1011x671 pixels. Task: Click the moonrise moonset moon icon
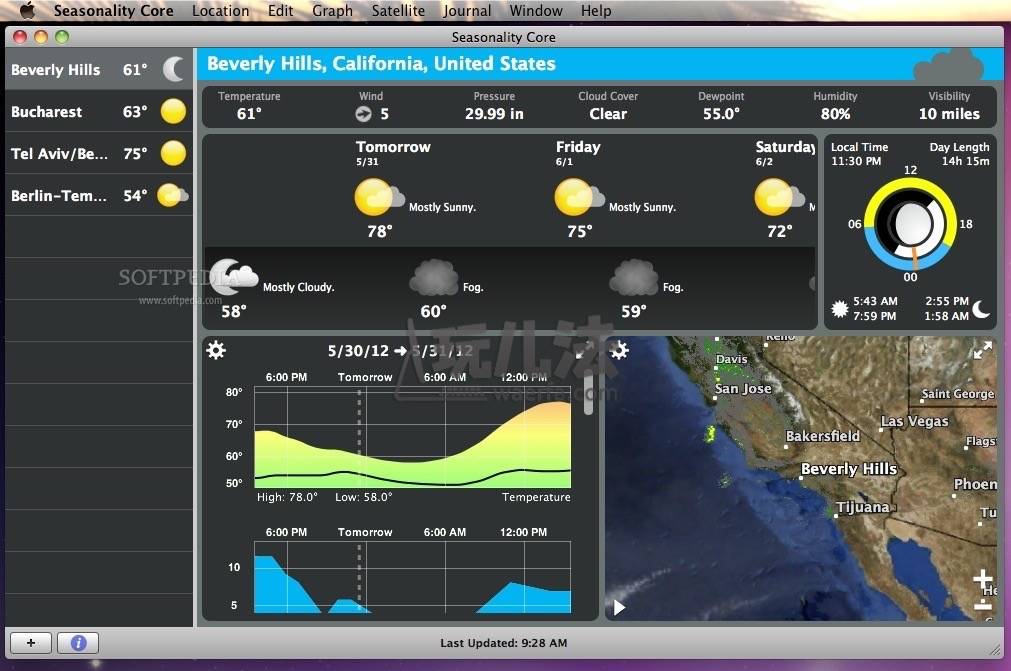981,309
